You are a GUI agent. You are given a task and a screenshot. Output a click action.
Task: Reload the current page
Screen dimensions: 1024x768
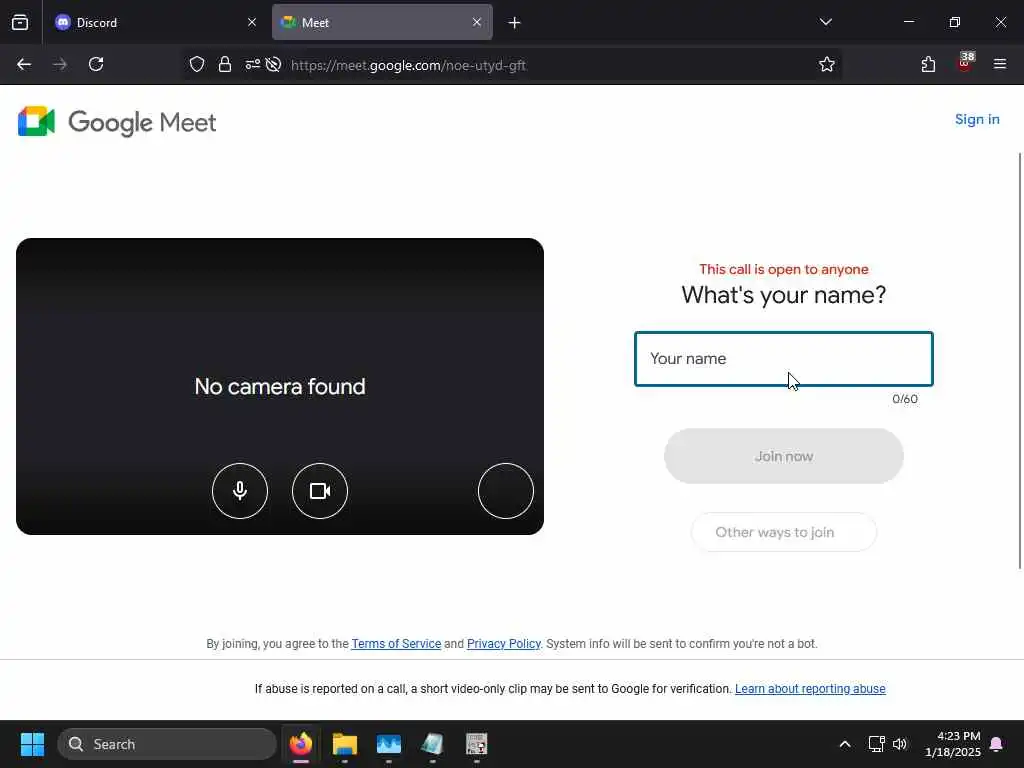(96, 65)
